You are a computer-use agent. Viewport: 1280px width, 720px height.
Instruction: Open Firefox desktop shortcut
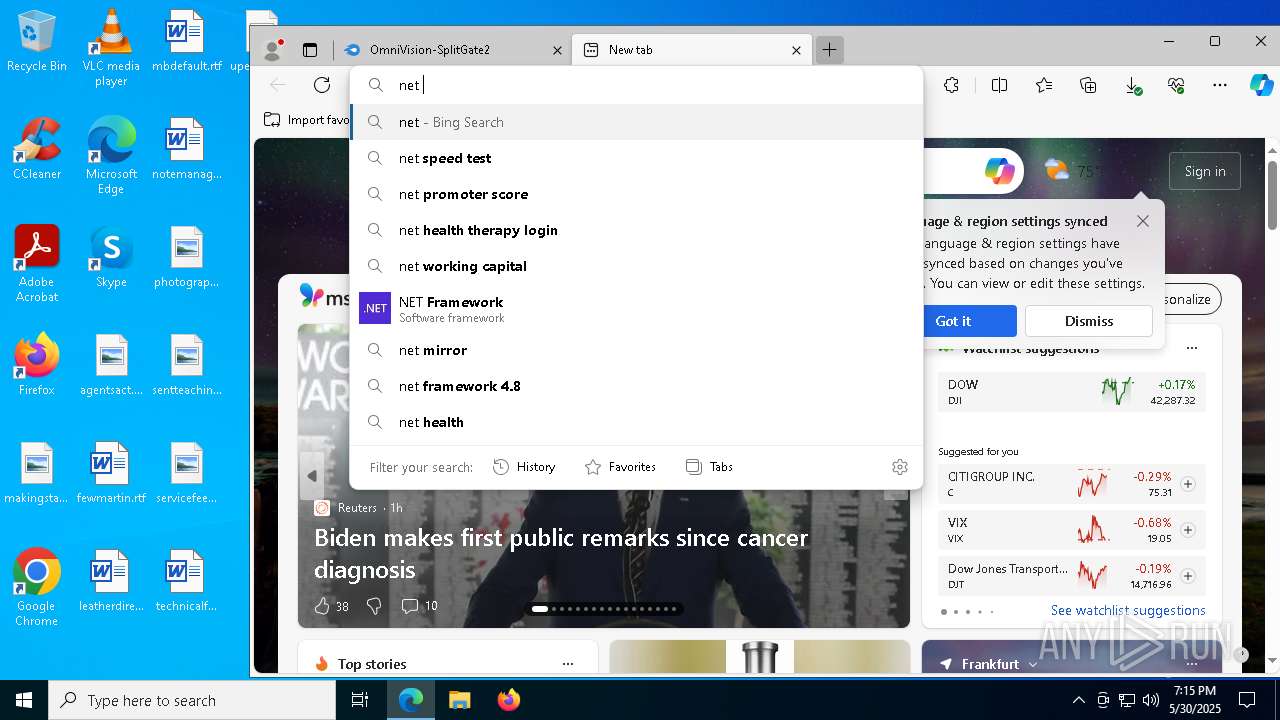37,365
